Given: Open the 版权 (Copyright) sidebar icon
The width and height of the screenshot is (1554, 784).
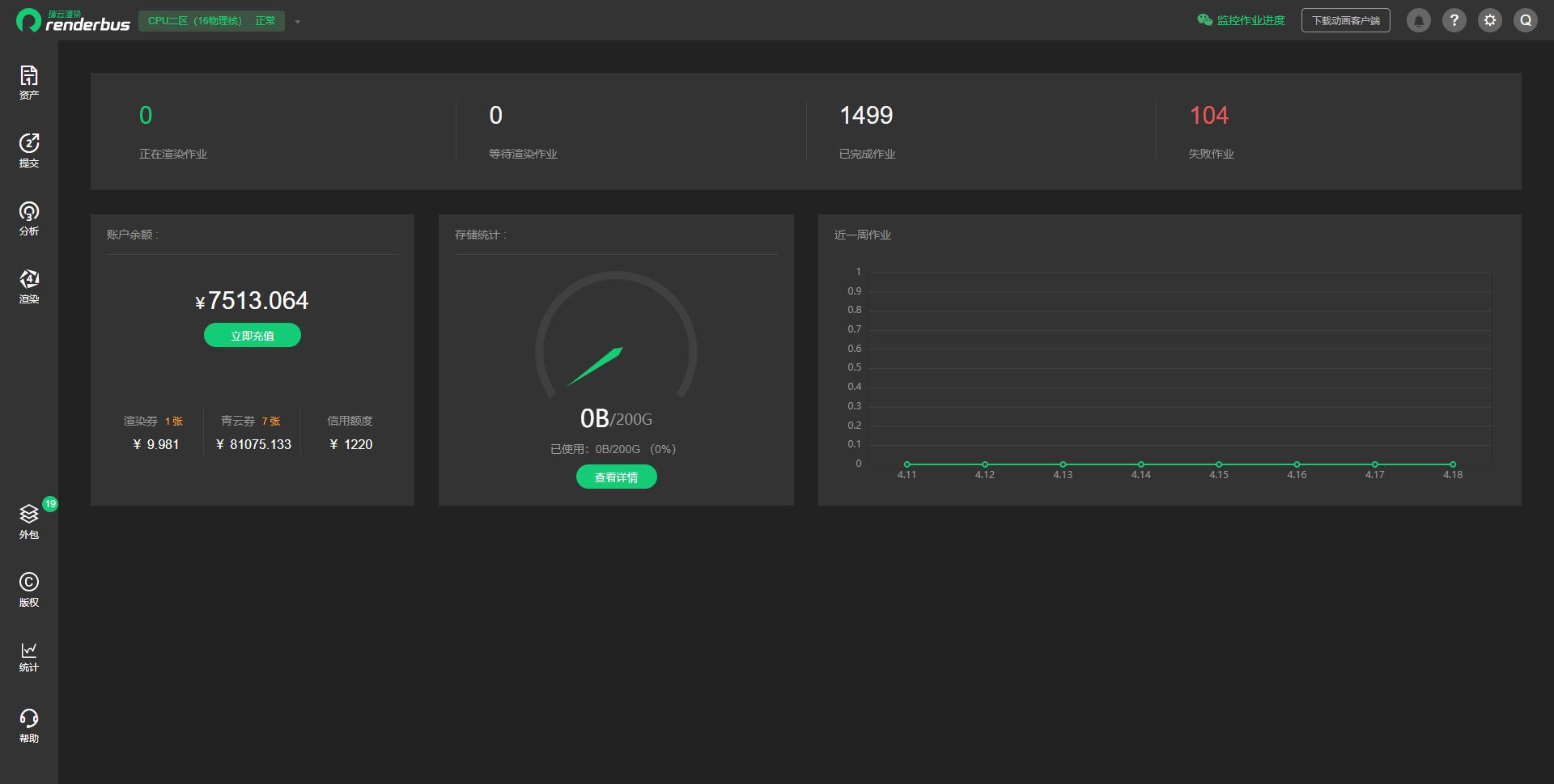Looking at the screenshot, I should [29, 589].
